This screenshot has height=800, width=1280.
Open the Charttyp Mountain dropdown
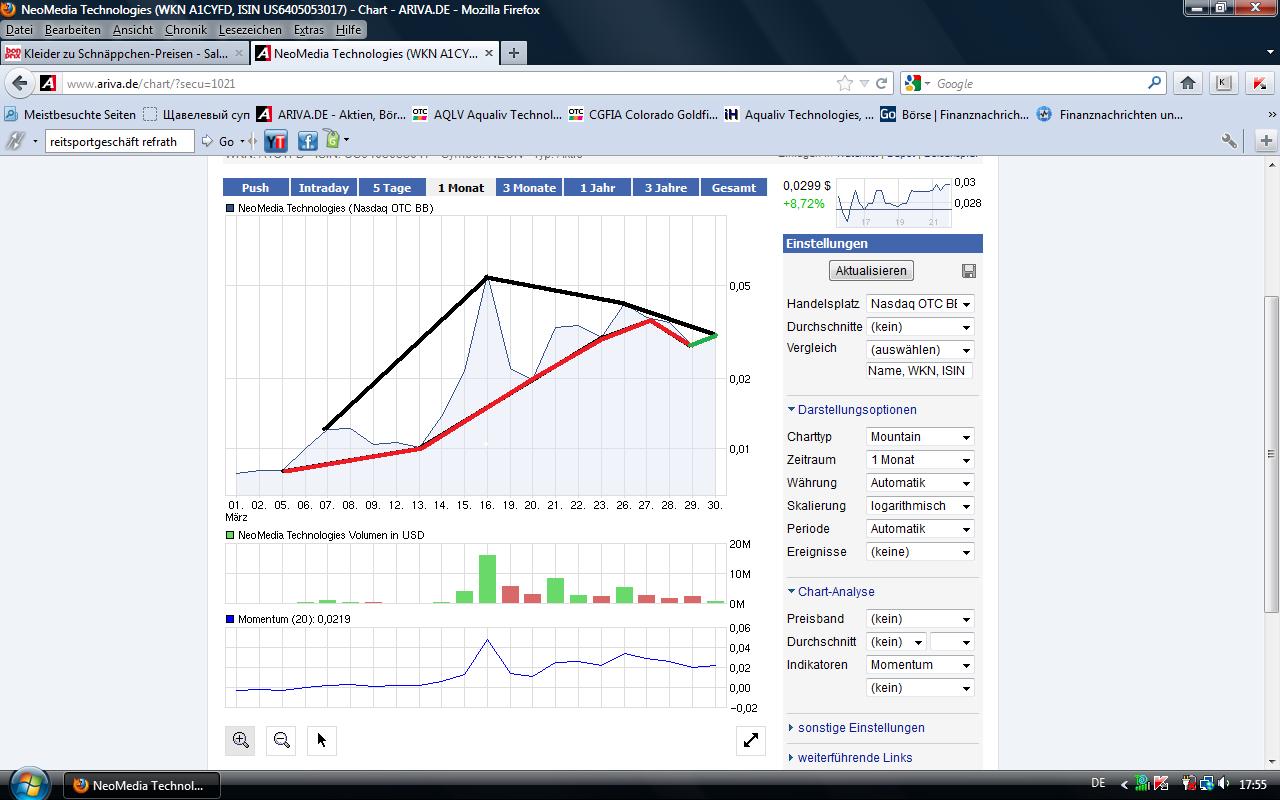[920, 437]
